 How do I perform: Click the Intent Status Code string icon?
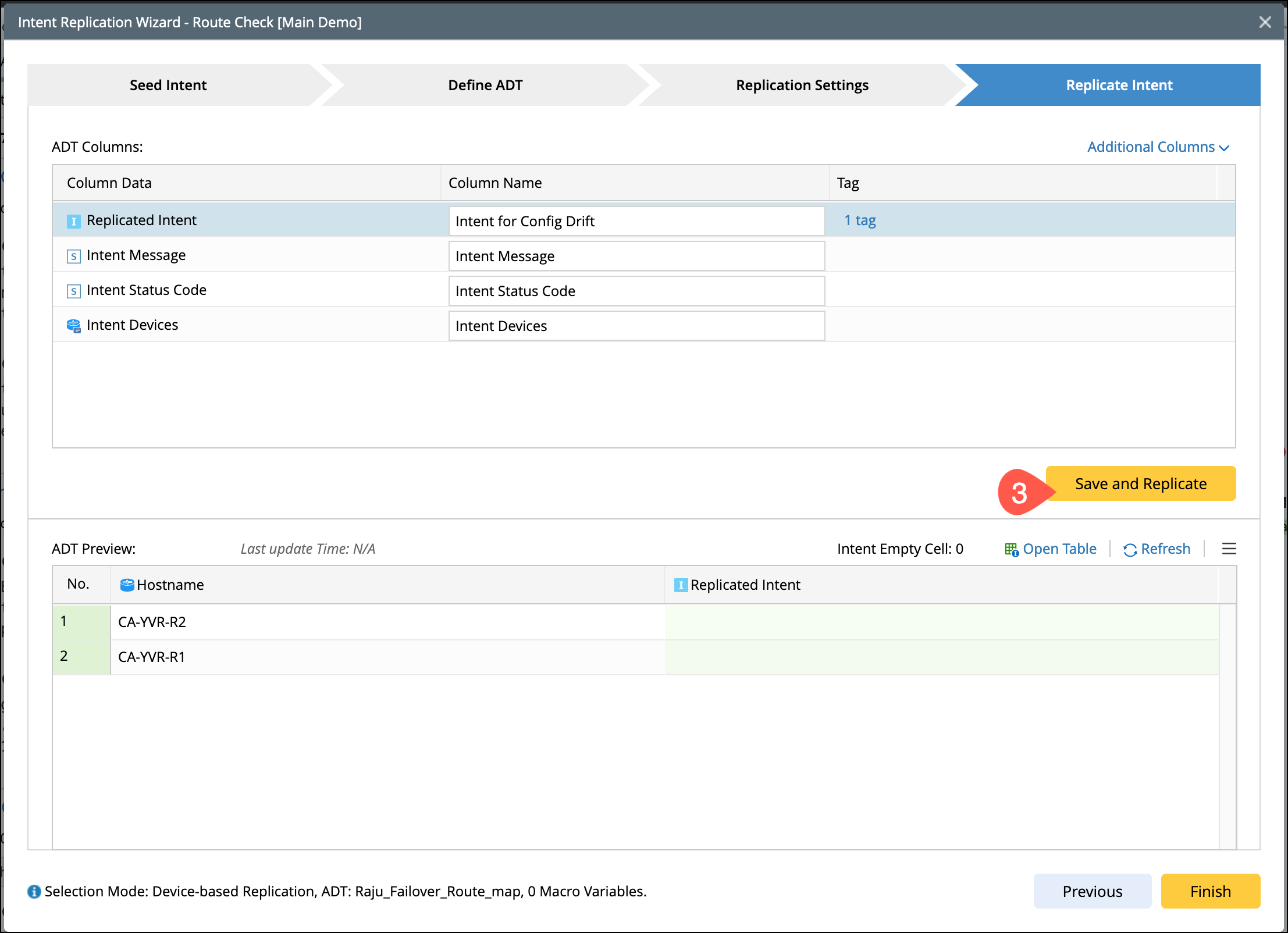74,291
